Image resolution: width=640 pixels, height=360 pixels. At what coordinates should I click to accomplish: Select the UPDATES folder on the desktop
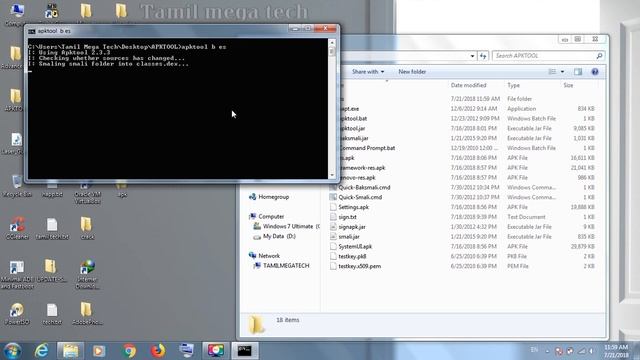51,271
